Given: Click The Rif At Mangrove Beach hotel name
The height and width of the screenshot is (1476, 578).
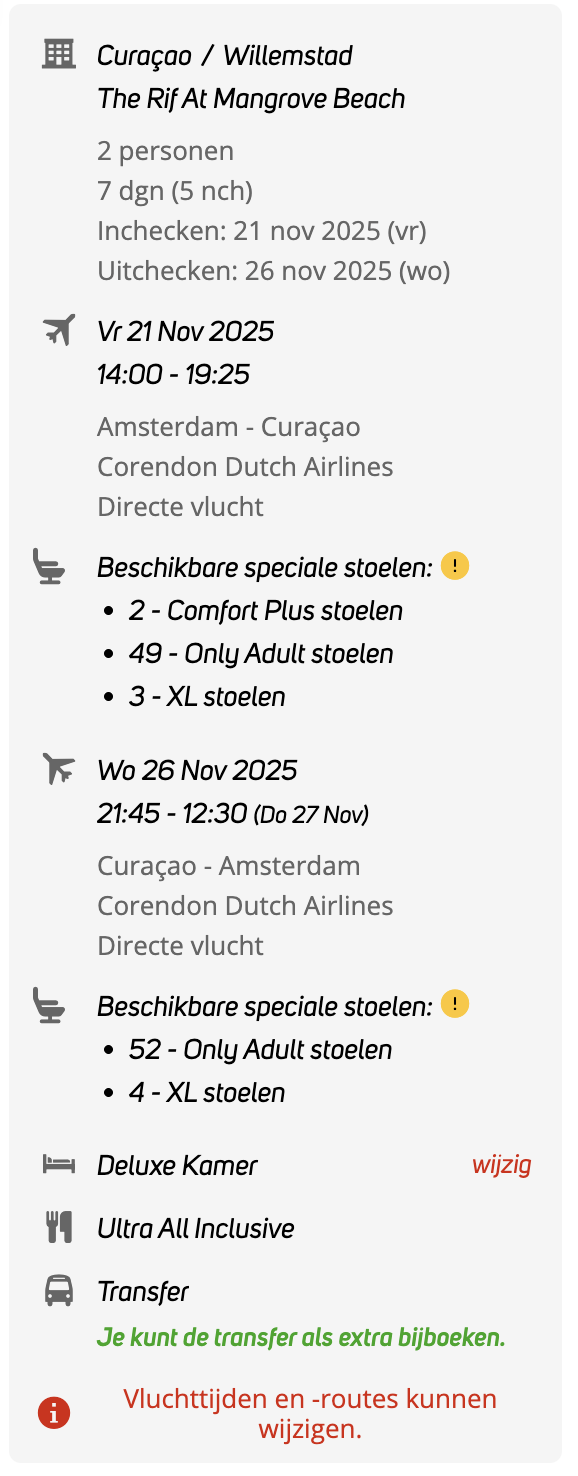Looking at the screenshot, I should tap(251, 97).
